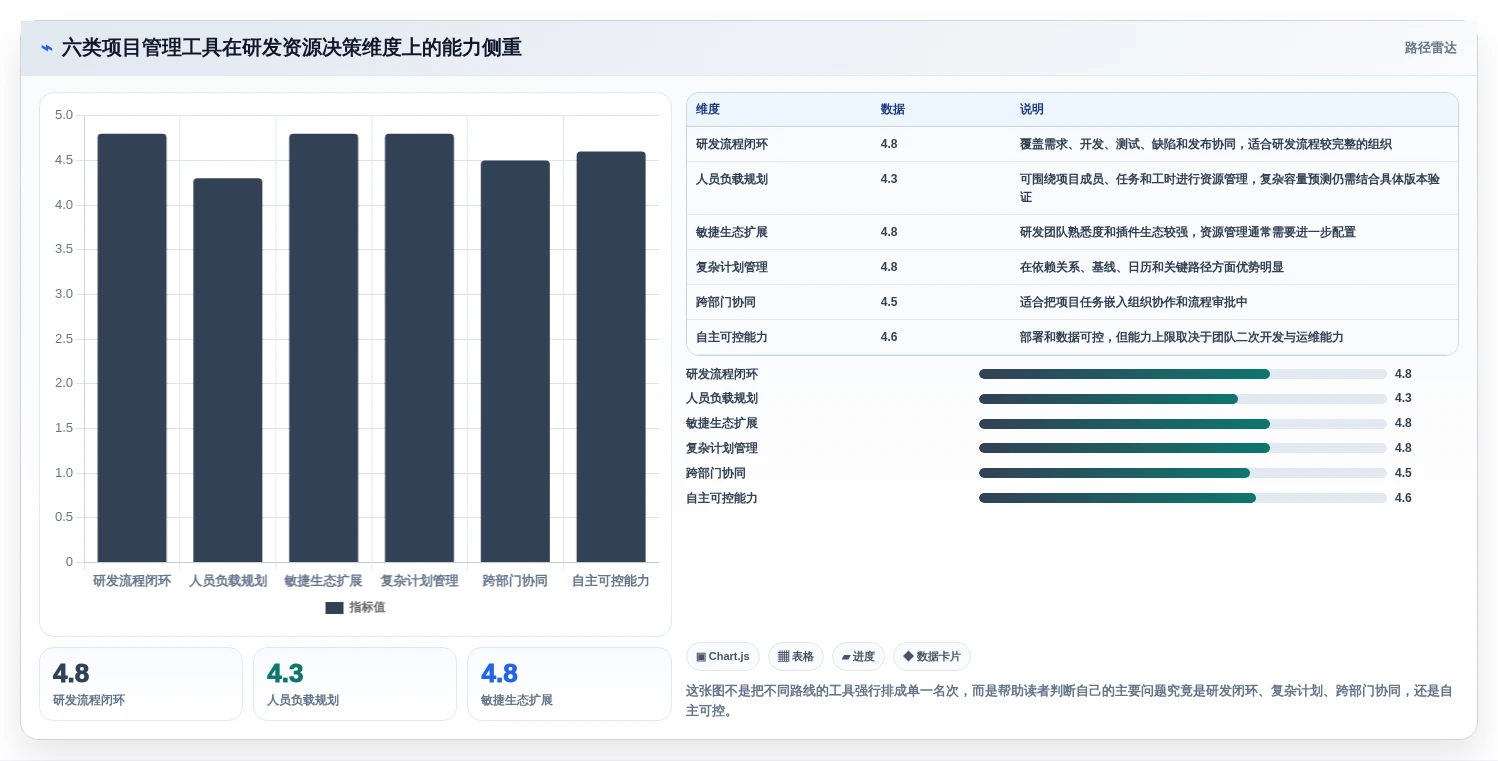The image size is (1498, 761).
Task: Click the 自主可控能力 x-axis label
Action: [x=611, y=581]
